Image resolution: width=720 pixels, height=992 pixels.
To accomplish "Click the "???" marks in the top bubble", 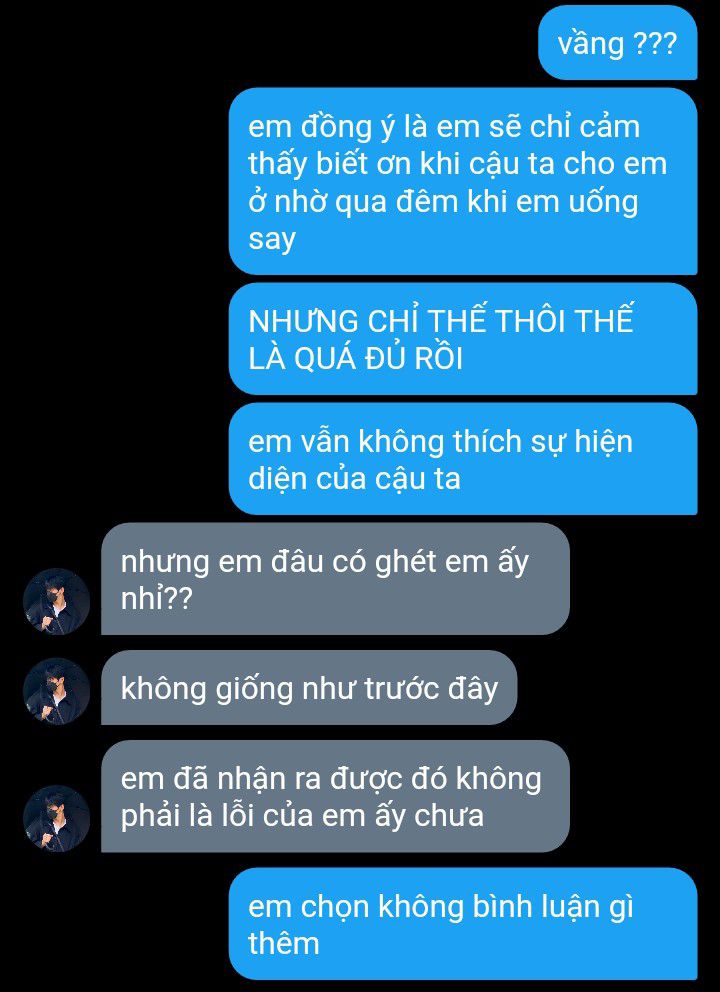I will tap(654, 44).
